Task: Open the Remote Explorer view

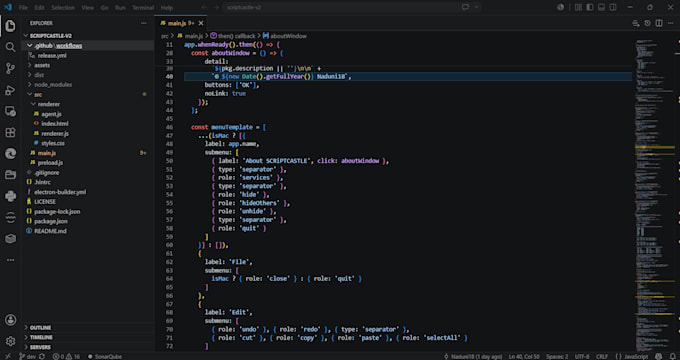Action: click(10, 111)
